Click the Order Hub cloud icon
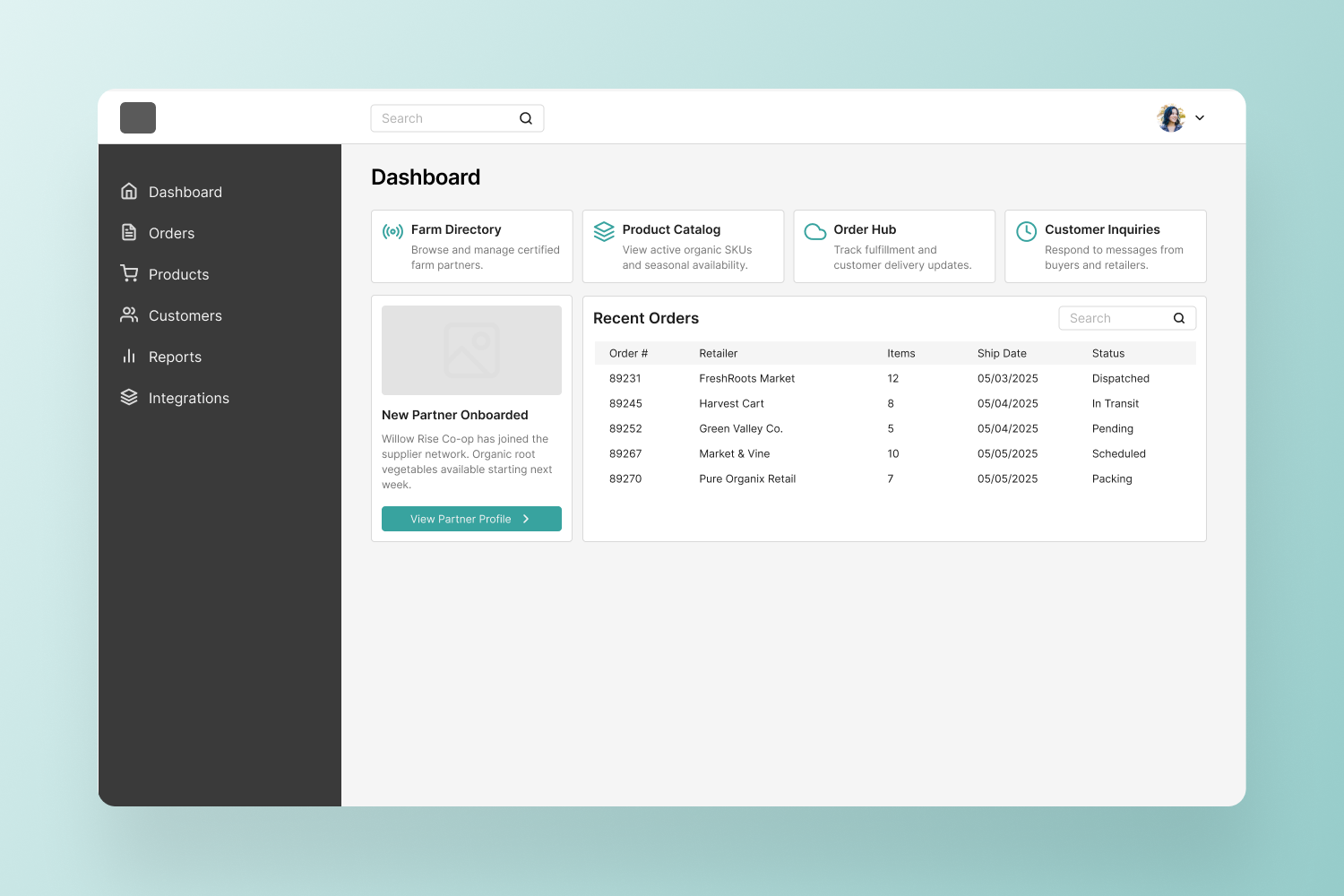This screenshot has width=1344, height=896. click(x=815, y=231)
